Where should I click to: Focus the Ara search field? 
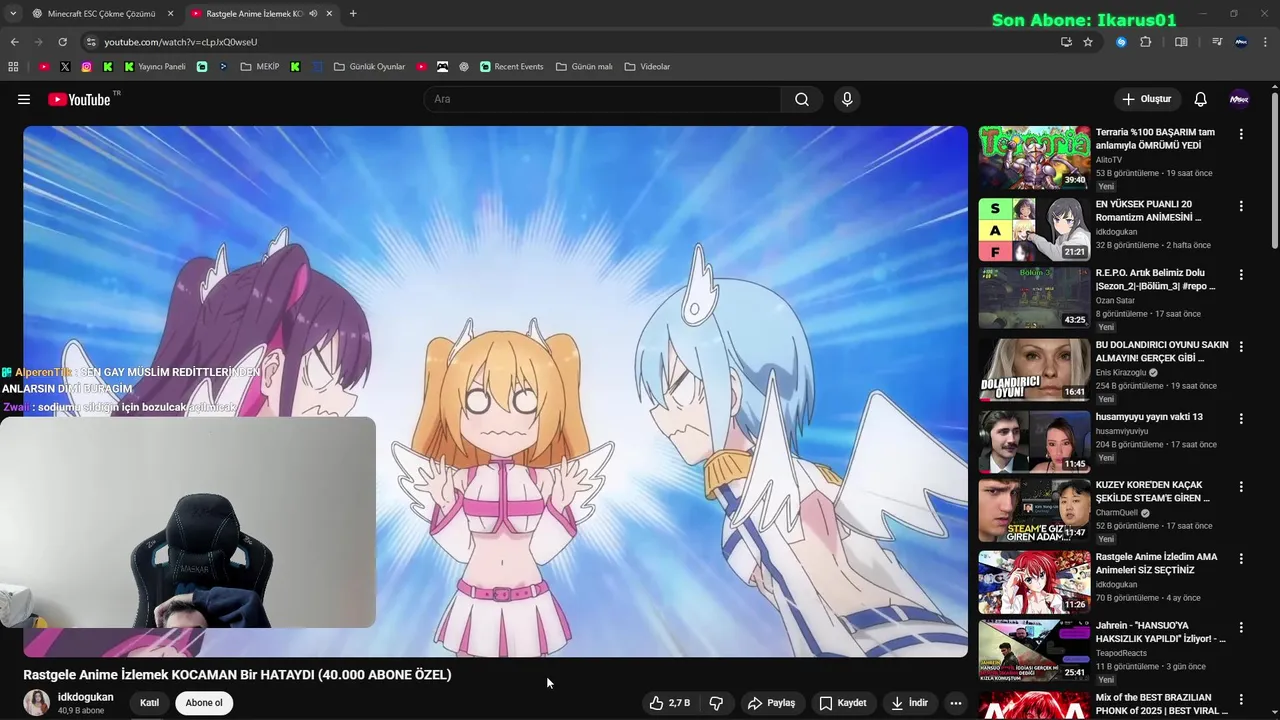coord(602,99)
